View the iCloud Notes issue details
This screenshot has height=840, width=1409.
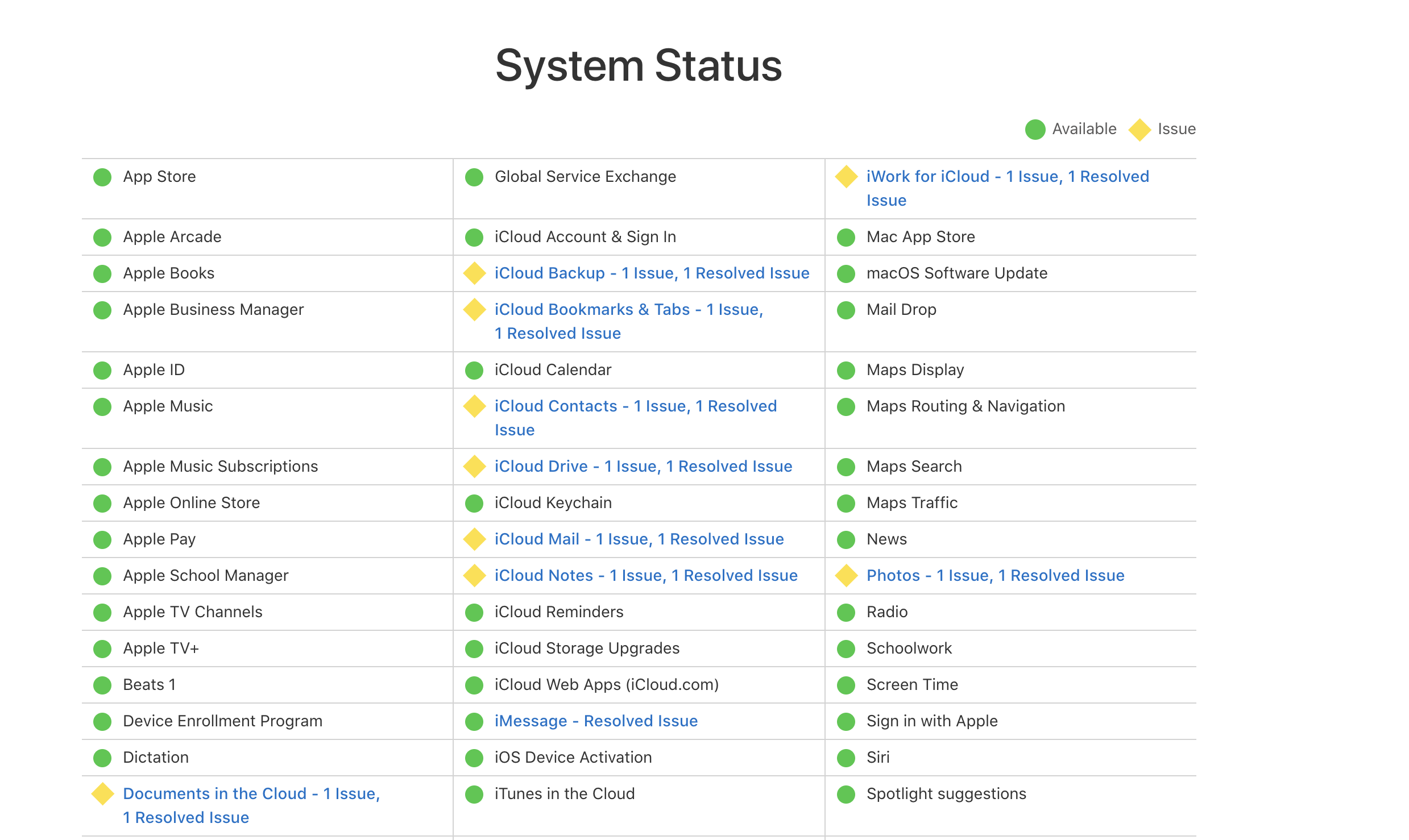pos(646,576)
